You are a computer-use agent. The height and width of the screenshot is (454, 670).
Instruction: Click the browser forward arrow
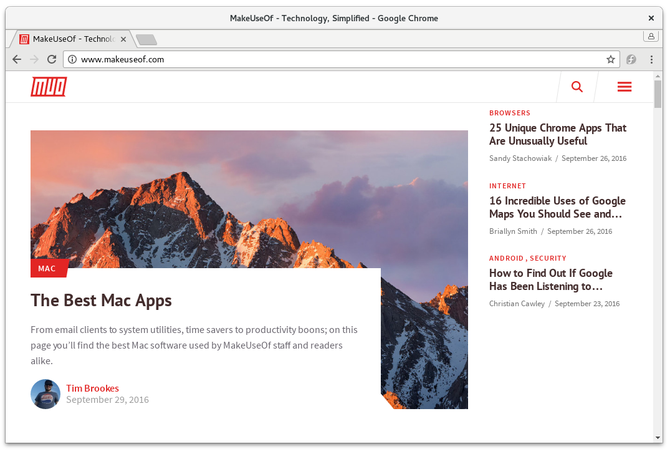(34, 59)
